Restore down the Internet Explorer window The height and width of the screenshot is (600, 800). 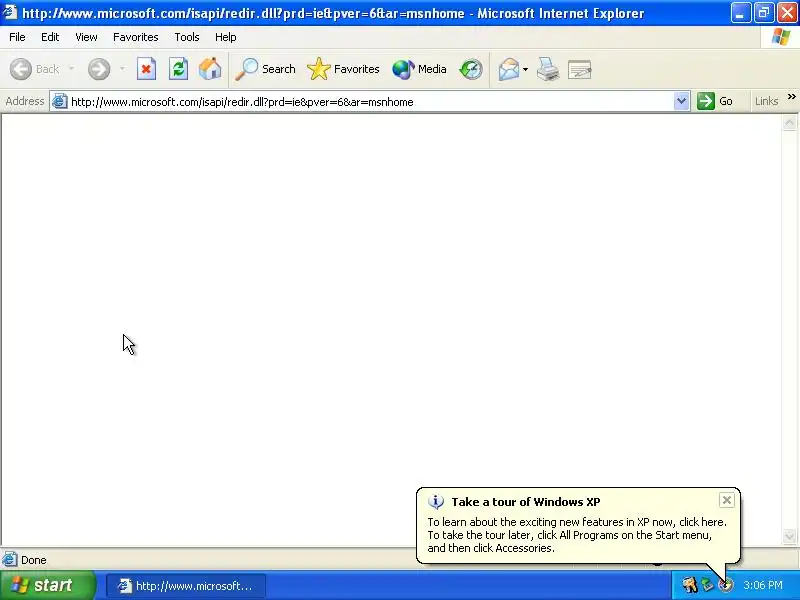tap(764, 13)
